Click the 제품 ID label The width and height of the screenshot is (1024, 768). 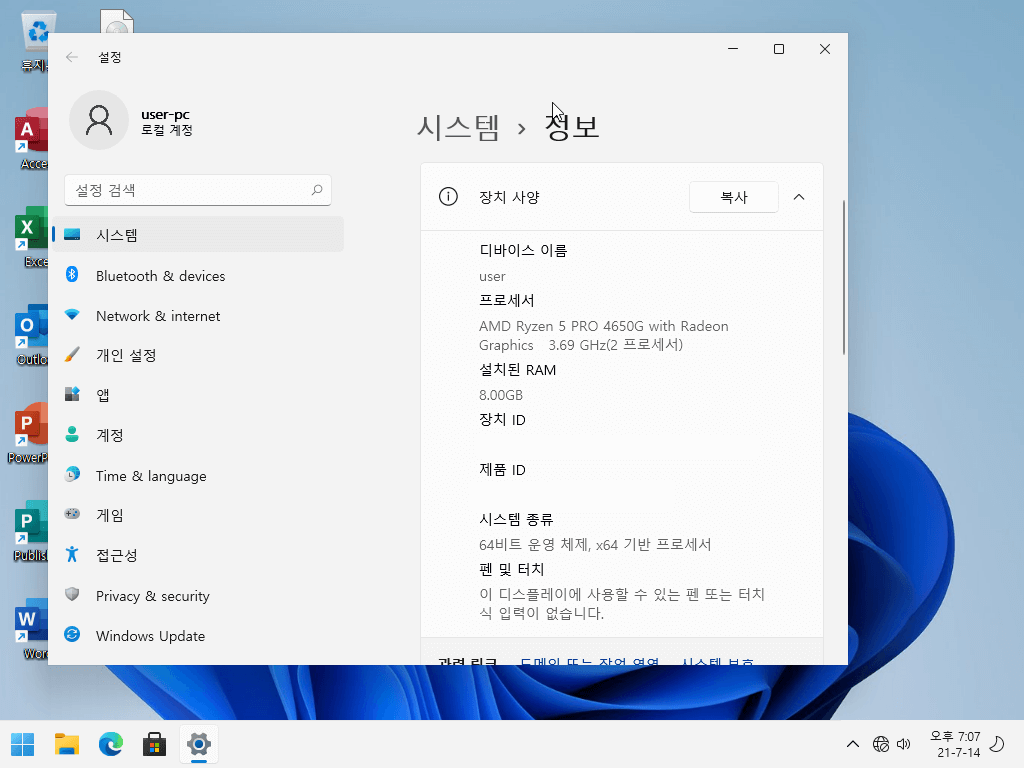502,470
